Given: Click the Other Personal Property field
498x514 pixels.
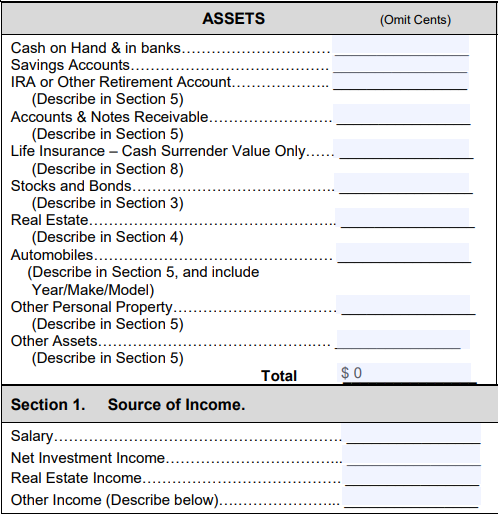Looking at the screenshot, I should coord(403,305).
